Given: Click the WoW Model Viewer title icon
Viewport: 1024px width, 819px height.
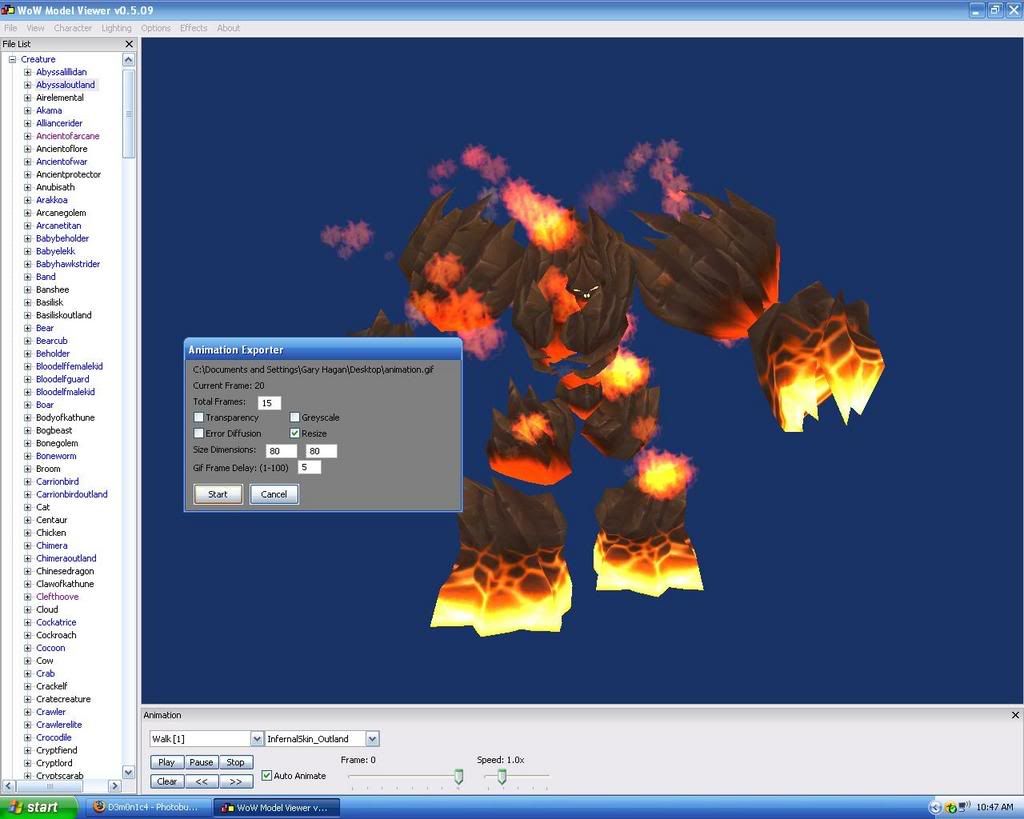Looking at the screenshot, I should tap(8, 10).
